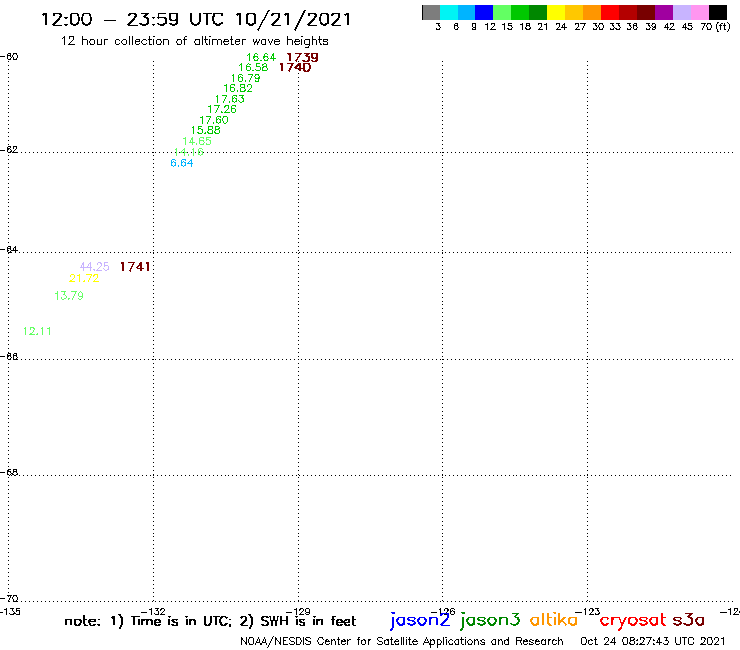Click the 12.11 value near the left edge
The image size is (740, 650).
click(37, 331)
